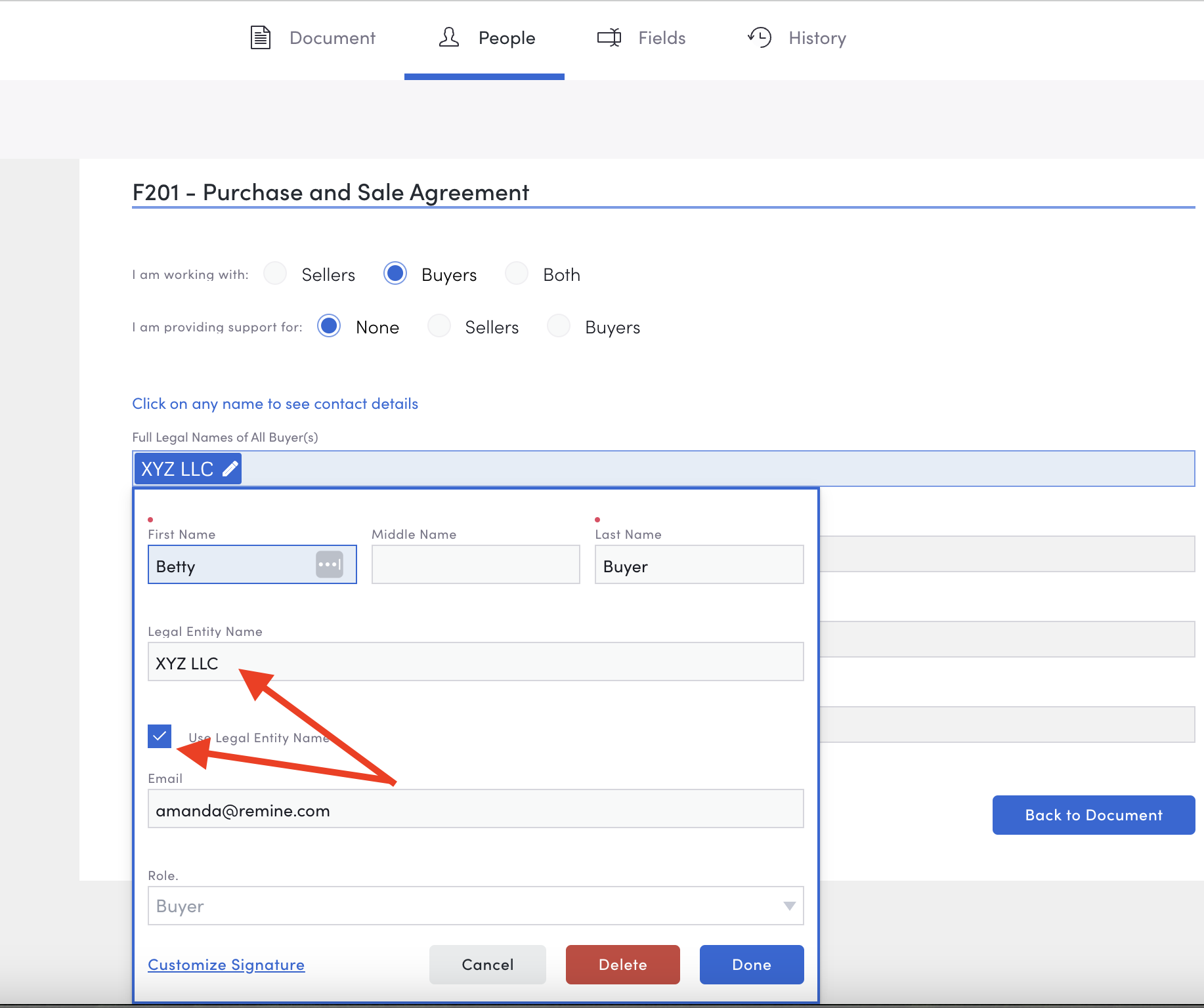This screenshot has width=1204, height=1008.
Task: Click the F201 Purchase and Sale Agreement title
Action: coord(331,192)
